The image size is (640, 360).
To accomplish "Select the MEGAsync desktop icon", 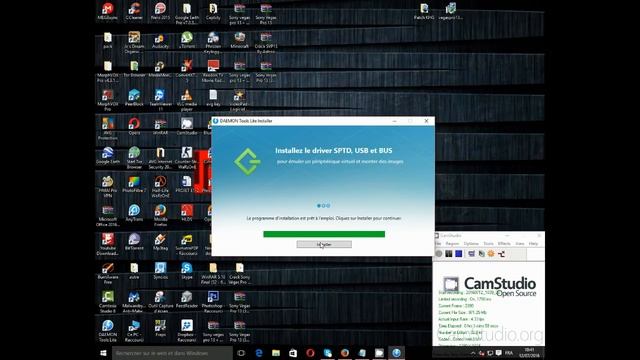I will coord(108,11).
